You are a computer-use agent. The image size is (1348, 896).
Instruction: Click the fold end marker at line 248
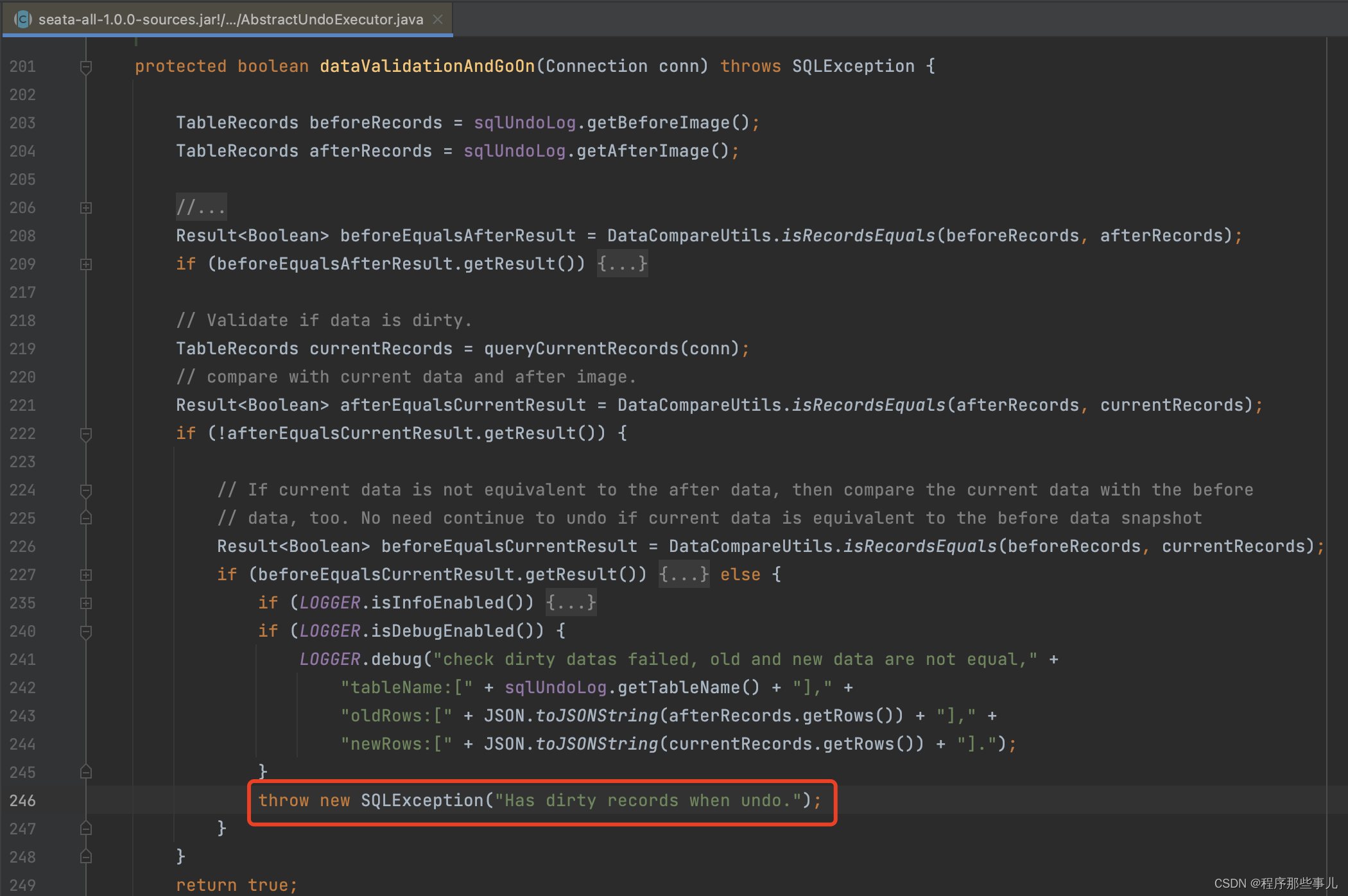point(85,857)
